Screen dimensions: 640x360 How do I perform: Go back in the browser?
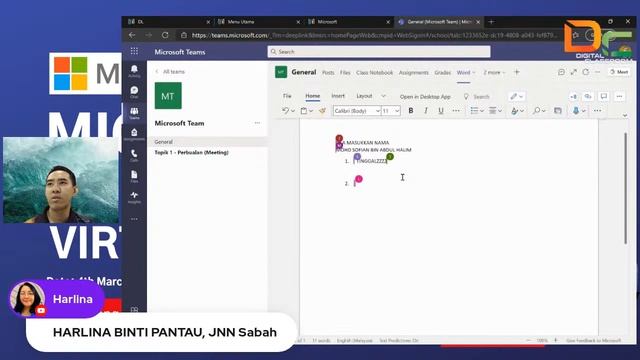click(x=132, y=35)
